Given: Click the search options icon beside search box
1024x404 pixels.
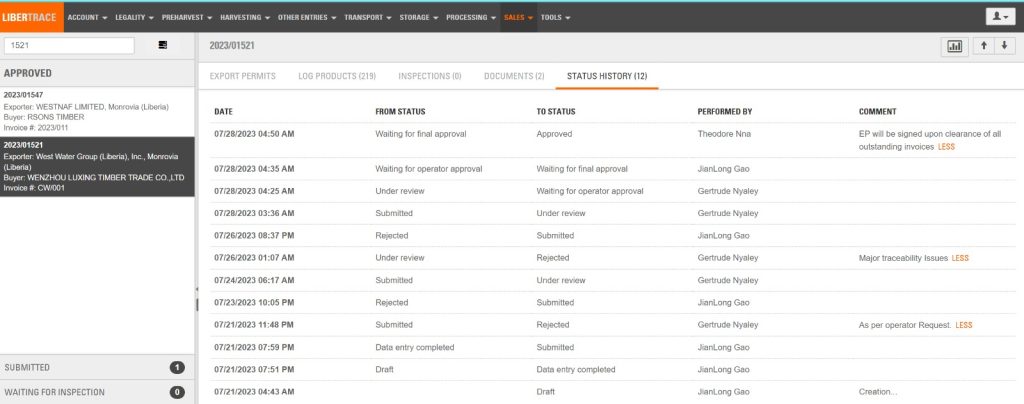Looking at the screenshot, I should click(163, 45).
